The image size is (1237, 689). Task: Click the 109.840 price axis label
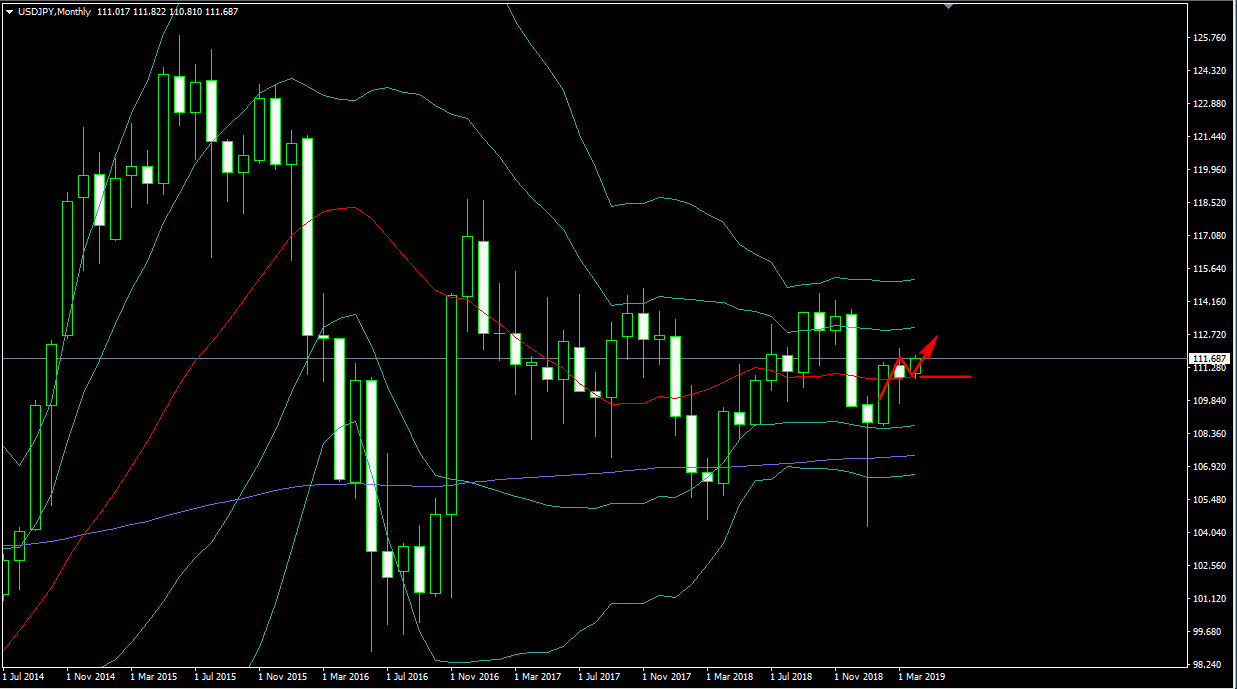tap(1209, 401)
